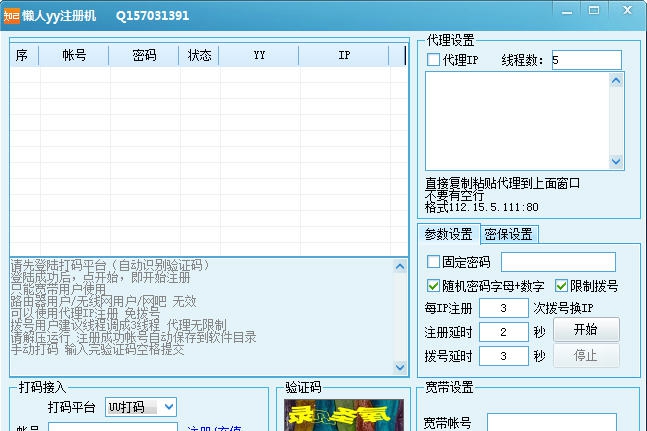Click log panel scrollbar up arrow
The width and height of the screenshot is (647, 431).
tap(400, 266)
